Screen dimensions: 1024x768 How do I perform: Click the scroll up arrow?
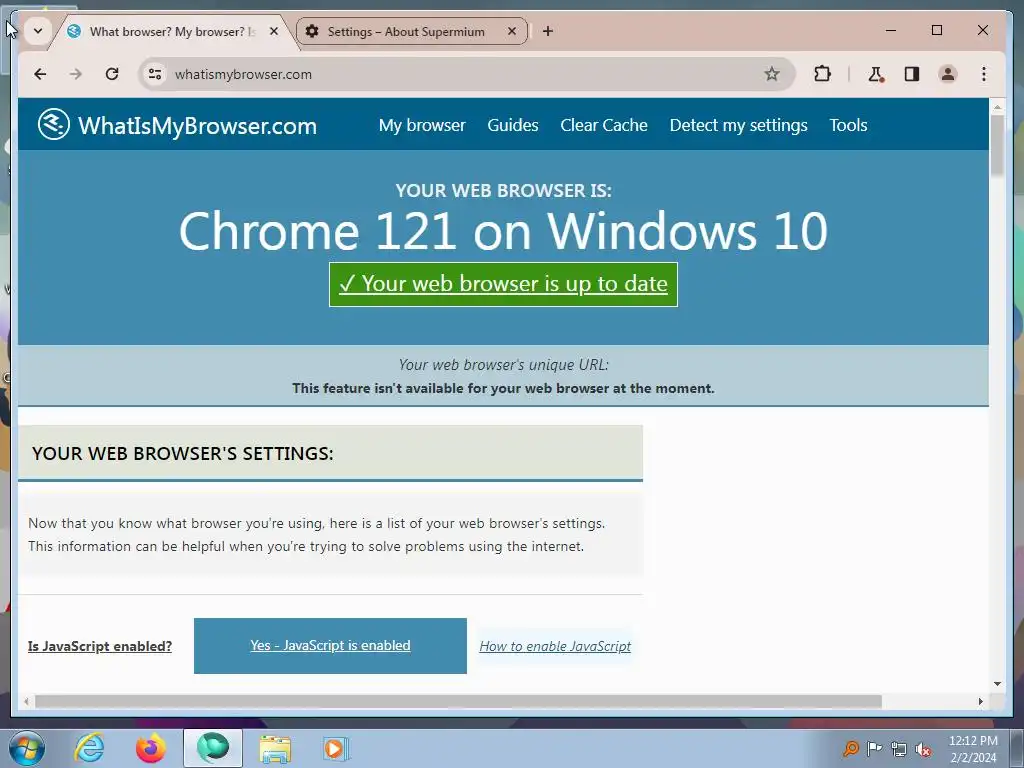point(997,106)
